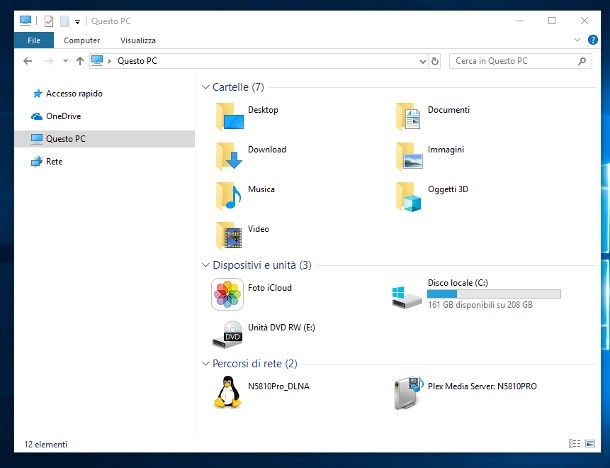Viewport: 610px width, 468px height.
Task: Click the New folder quick access icon
Action: [65, 21]
